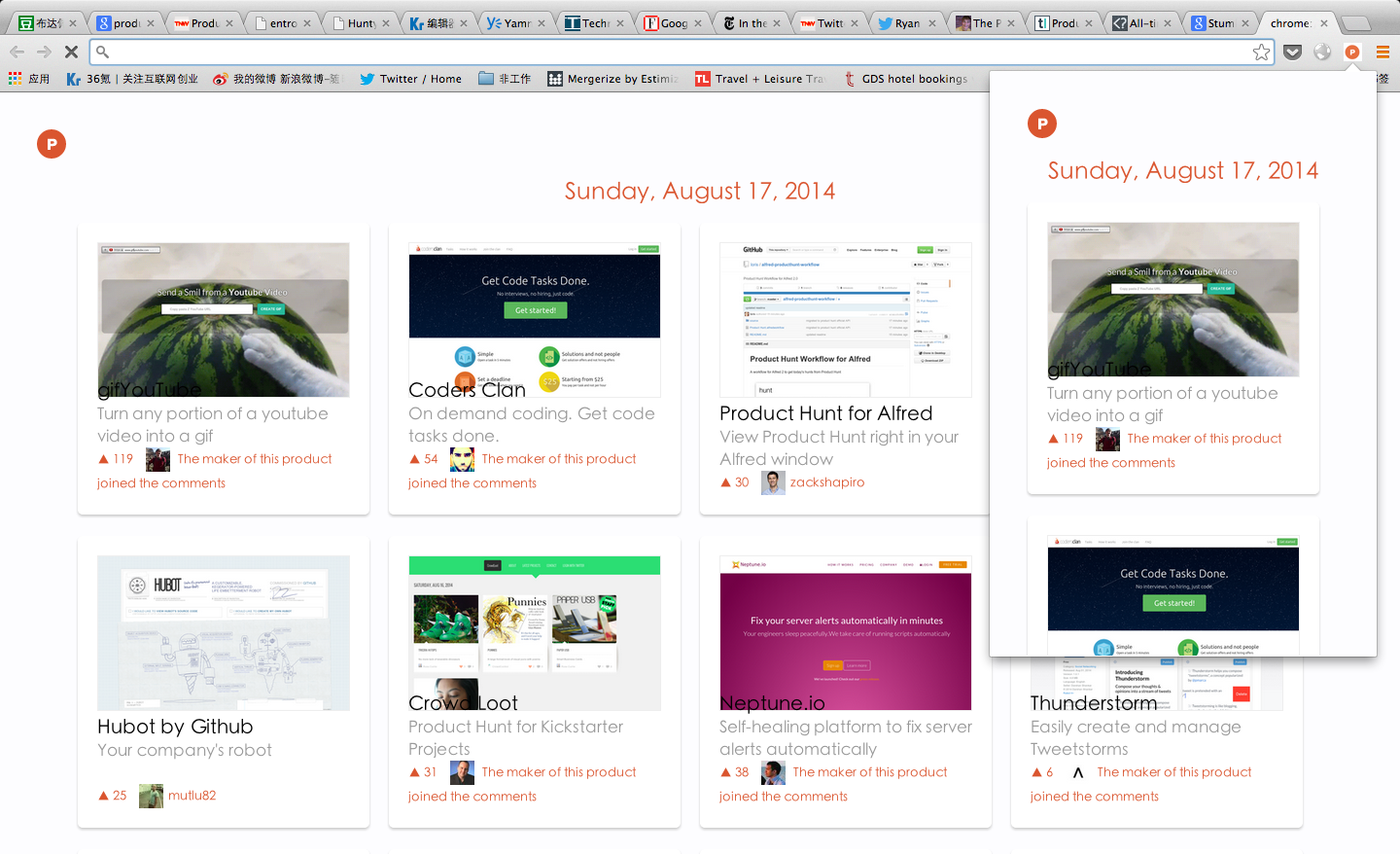Switch to the 'In the' NYT tab
Viewport: 1400px width, 854px height.
point(752,22)
